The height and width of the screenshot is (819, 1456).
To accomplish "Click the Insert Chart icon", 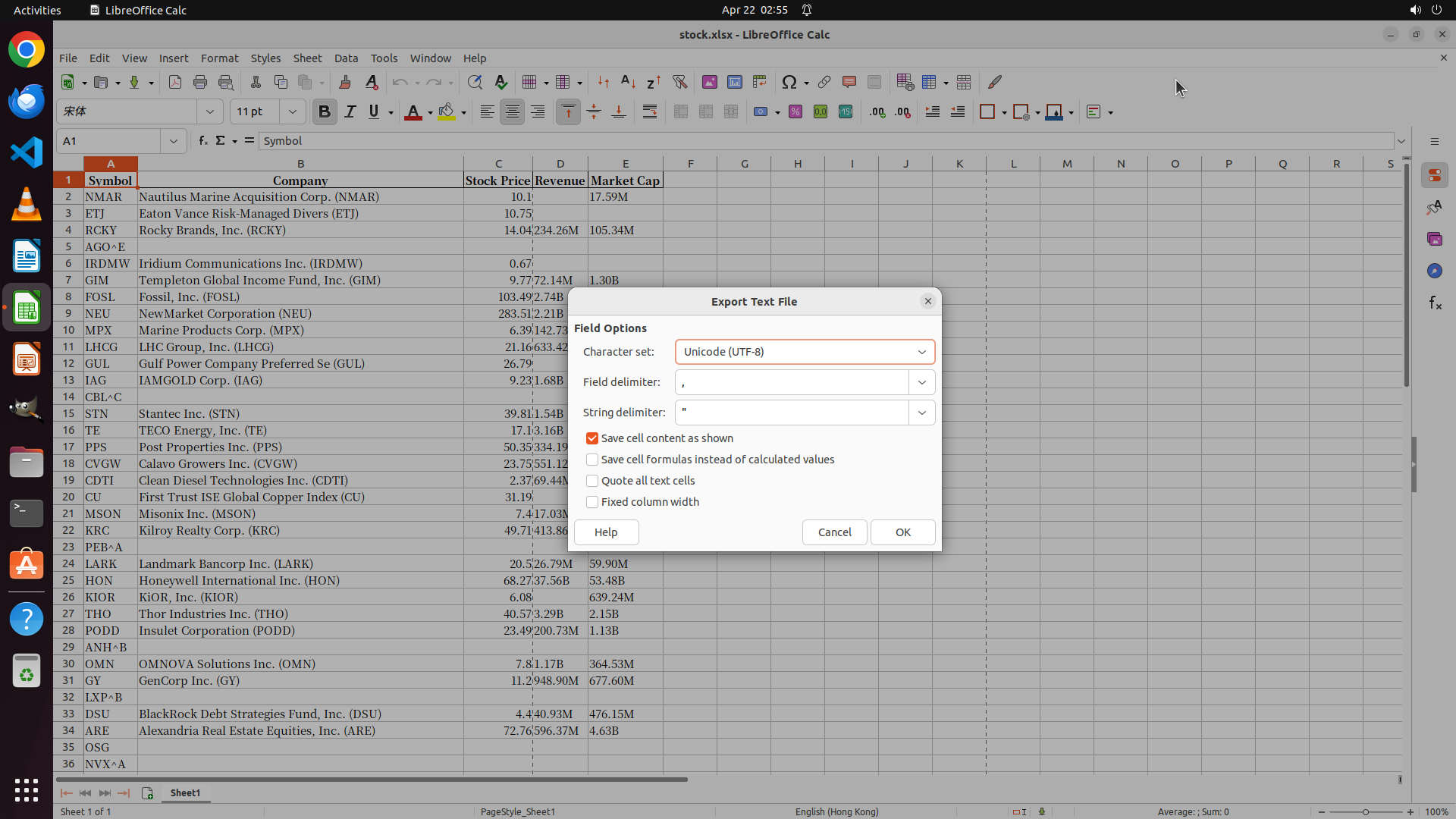I will (x=734, y=82).
